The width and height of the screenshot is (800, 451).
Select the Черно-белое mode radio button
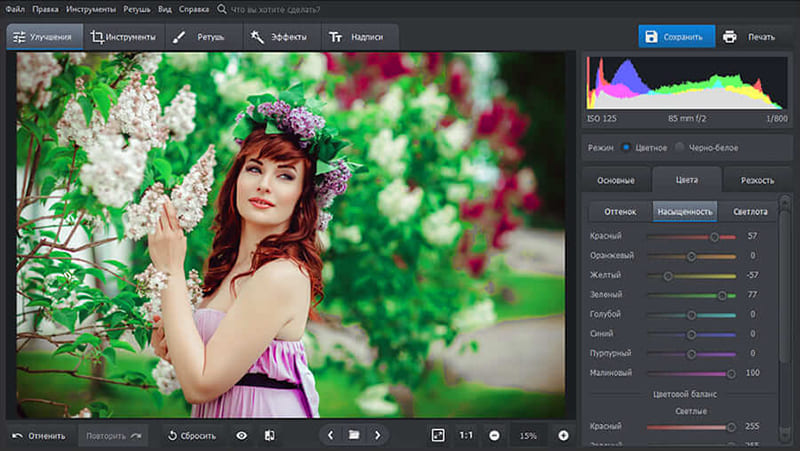coord(679,147)
